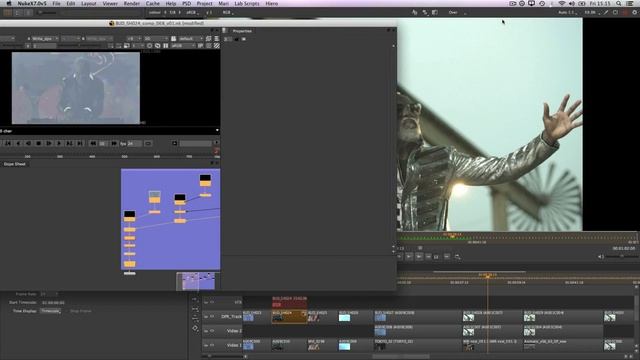Toggle the Video 2 track visibility eye
640x360 pixels.
pyautogui.click(x=212, y=331)
